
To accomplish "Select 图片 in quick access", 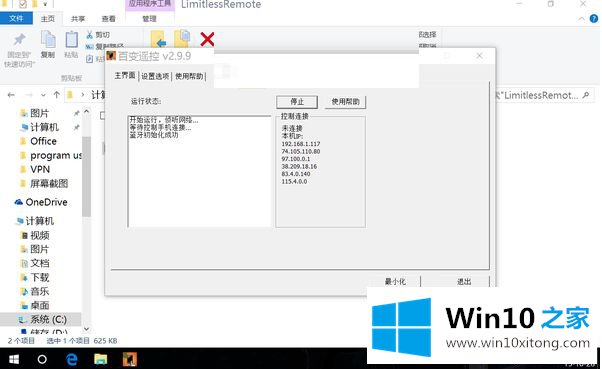I will click(x=39, y=113).
